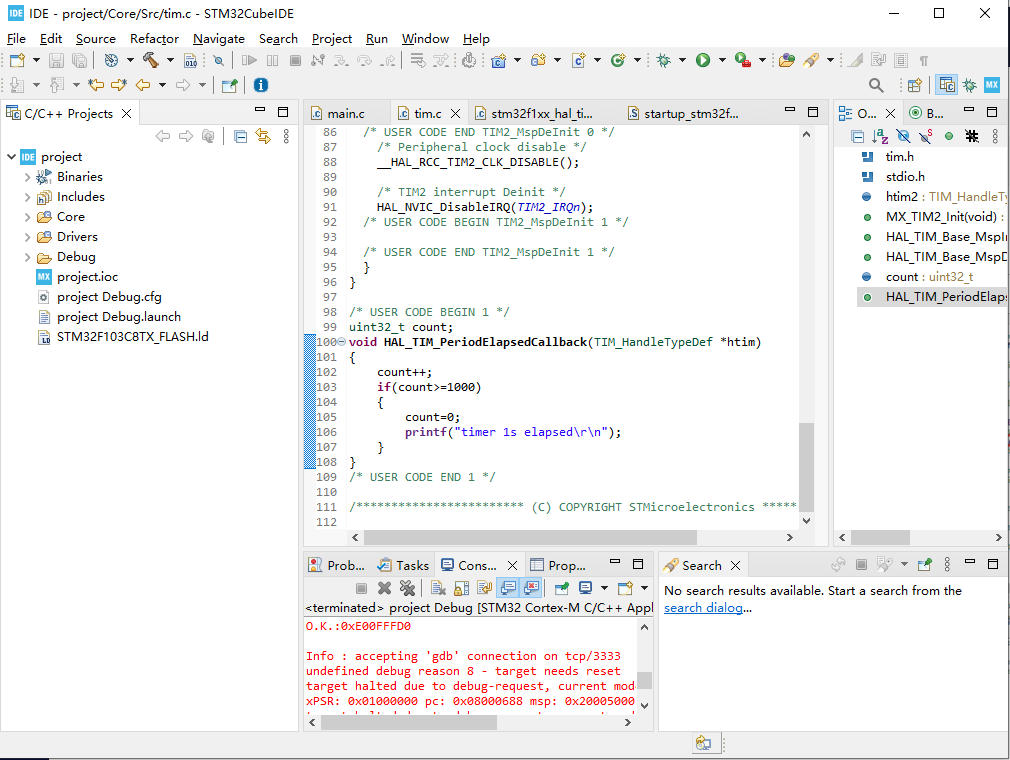1010x760 pixels.
Task: Click the New class green C icon
Action: pos(618,61)
